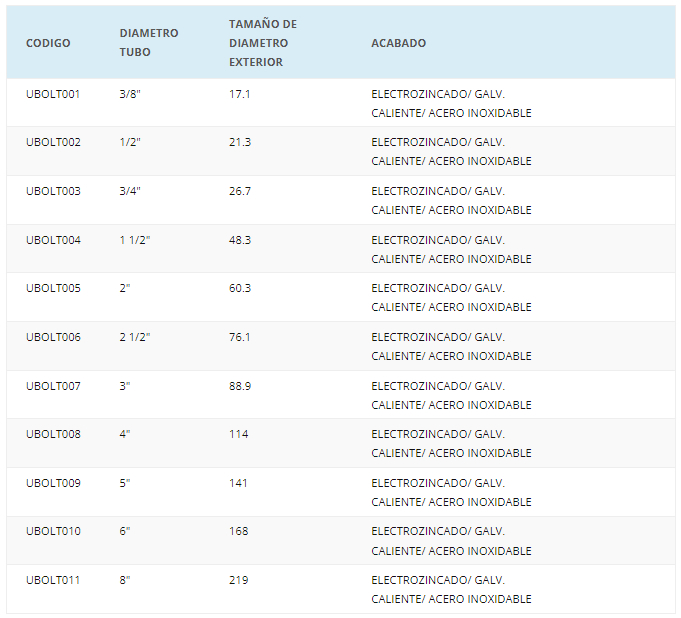Select the UBOLT011 code cell
Image resolution: width=681 pixels, height=618 pixels.
click(x=53, y=580)
